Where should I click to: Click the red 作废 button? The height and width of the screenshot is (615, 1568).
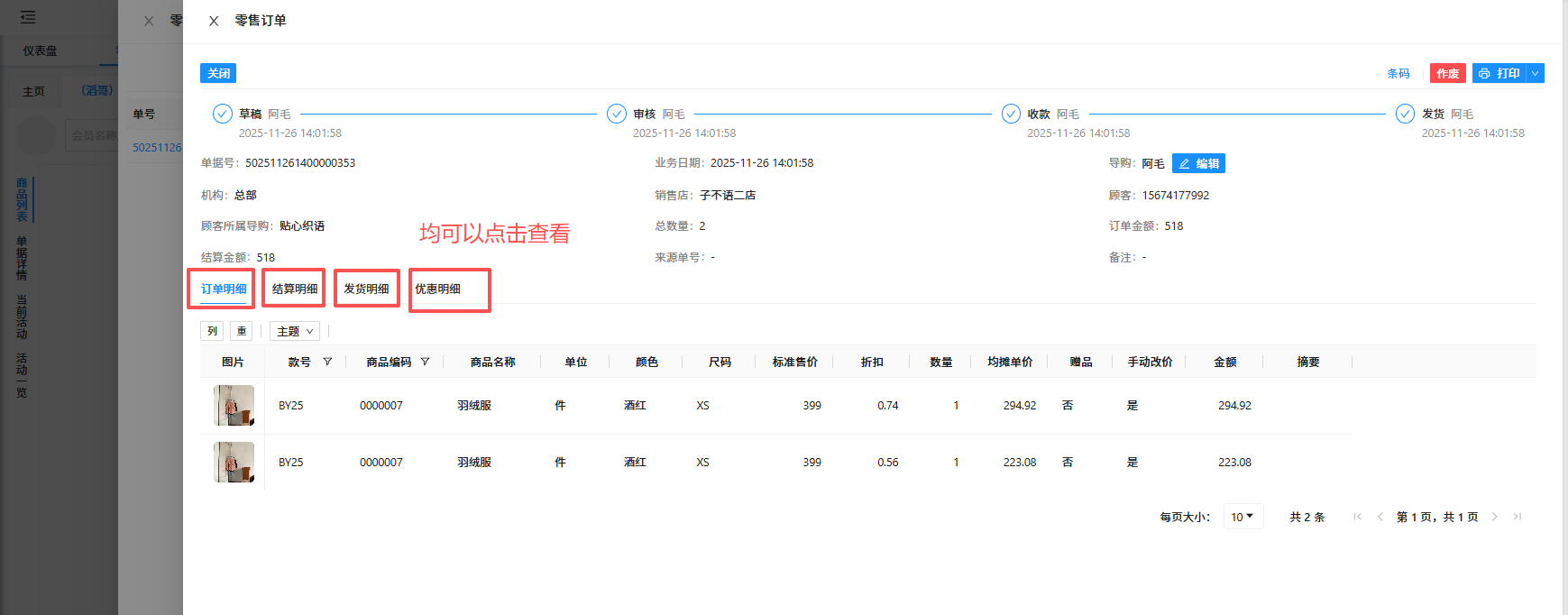(1448, 73)
